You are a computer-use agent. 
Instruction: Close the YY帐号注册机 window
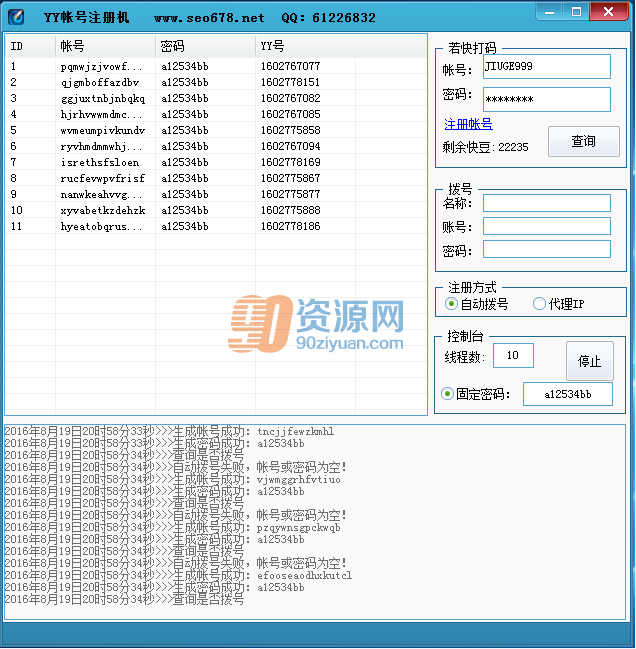pos(608,12)
